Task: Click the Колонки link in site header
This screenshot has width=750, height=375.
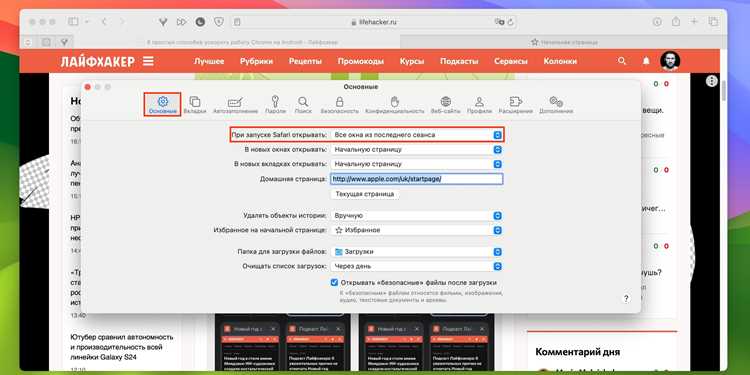Action: 560,61
